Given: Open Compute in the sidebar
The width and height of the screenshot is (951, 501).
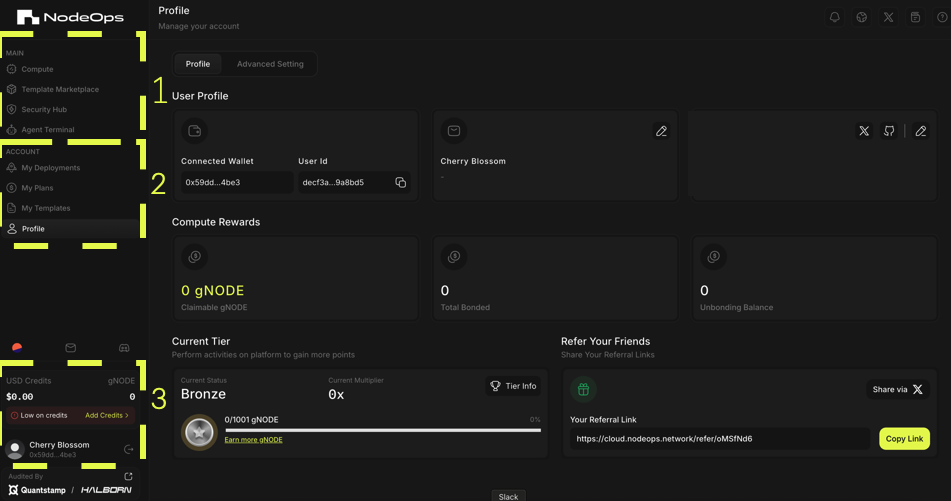Looking at the screenshot, I should click(x=37, y=69).
